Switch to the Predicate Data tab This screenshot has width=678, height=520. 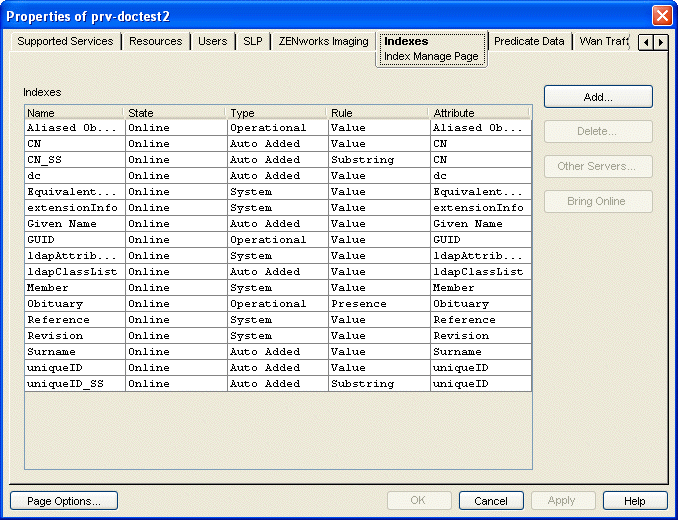[x=529, y=42]
